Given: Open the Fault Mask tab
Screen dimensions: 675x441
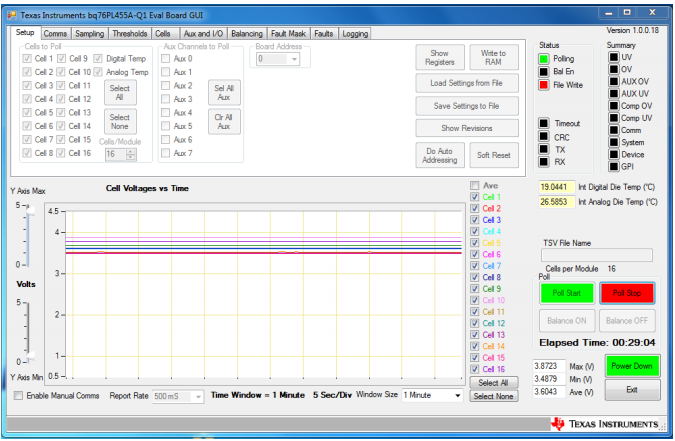Looking at the screenshot, I should point(288,34).
